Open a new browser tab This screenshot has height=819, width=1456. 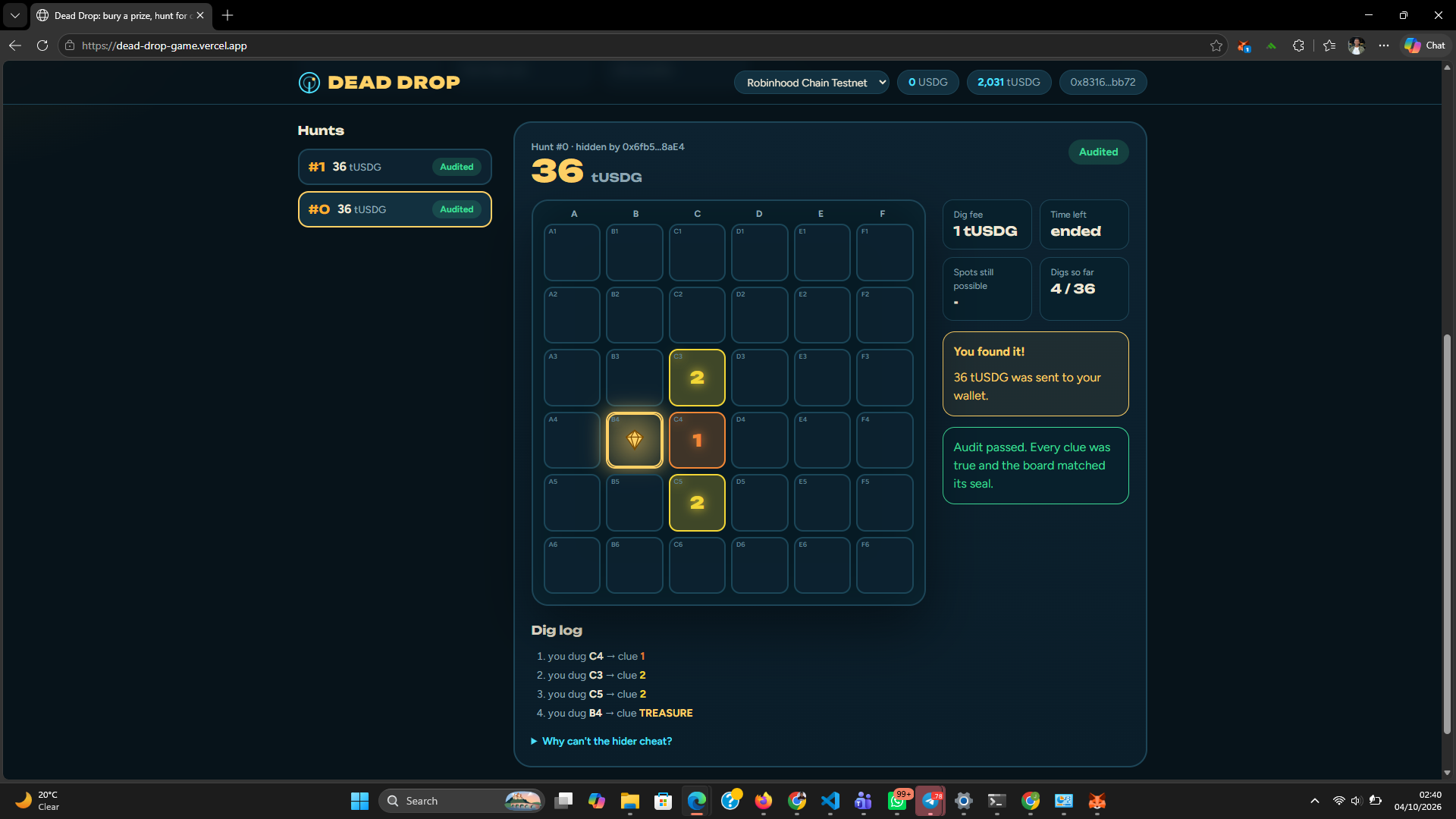click(227, 15)
